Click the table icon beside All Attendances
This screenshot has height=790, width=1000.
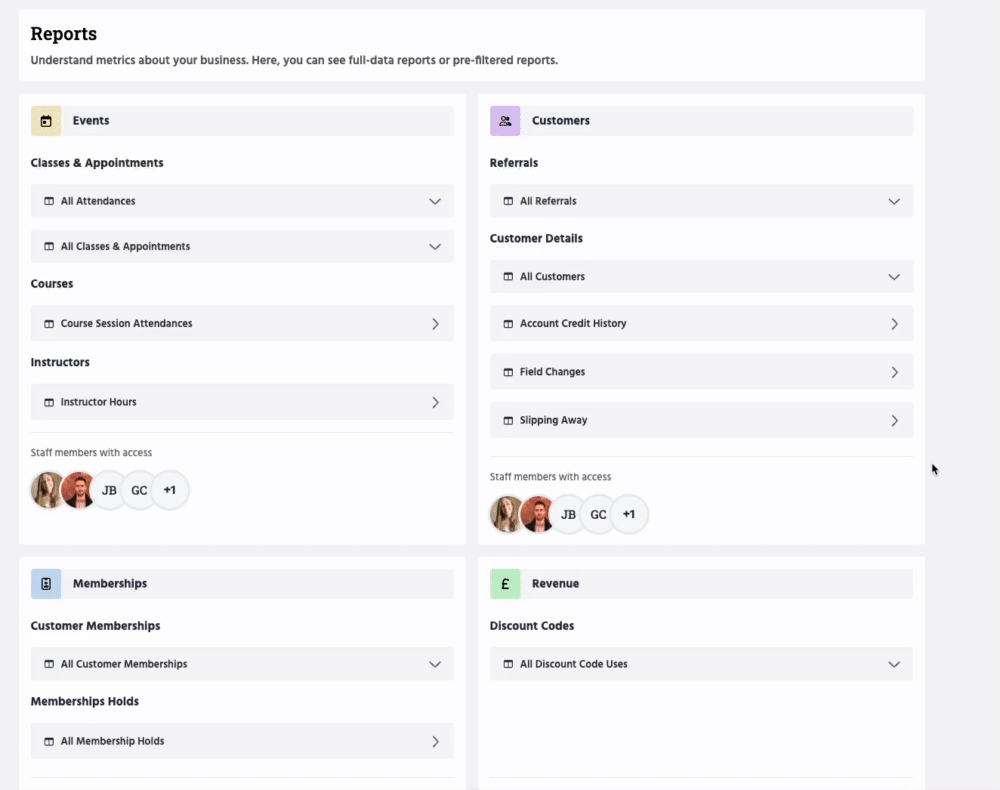(49, 201)
